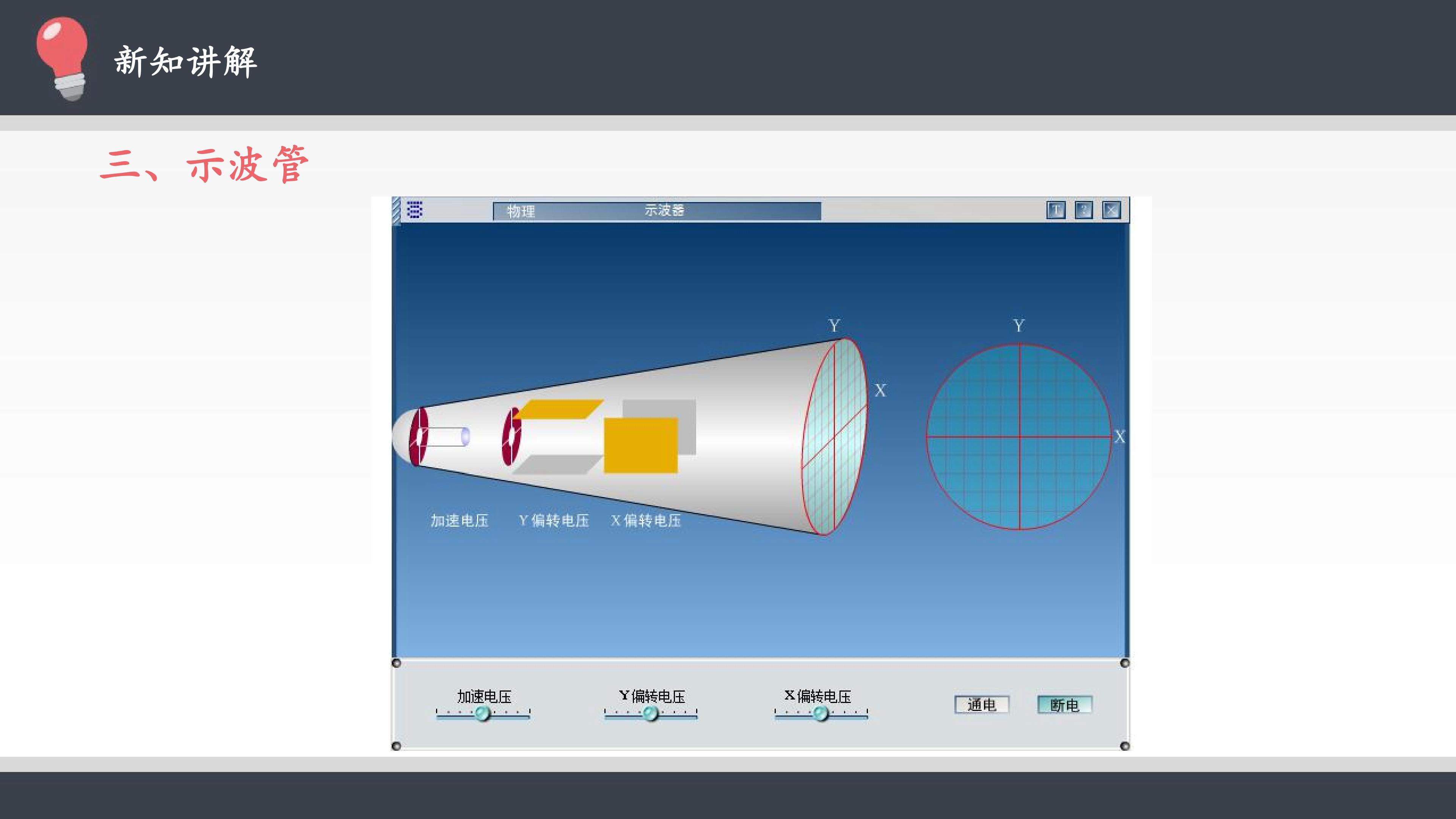Image resolution: width=1456 pixels, height=819 pixels.
Task: Click the tube's tilted fluorescent screen
Action: 834,436
